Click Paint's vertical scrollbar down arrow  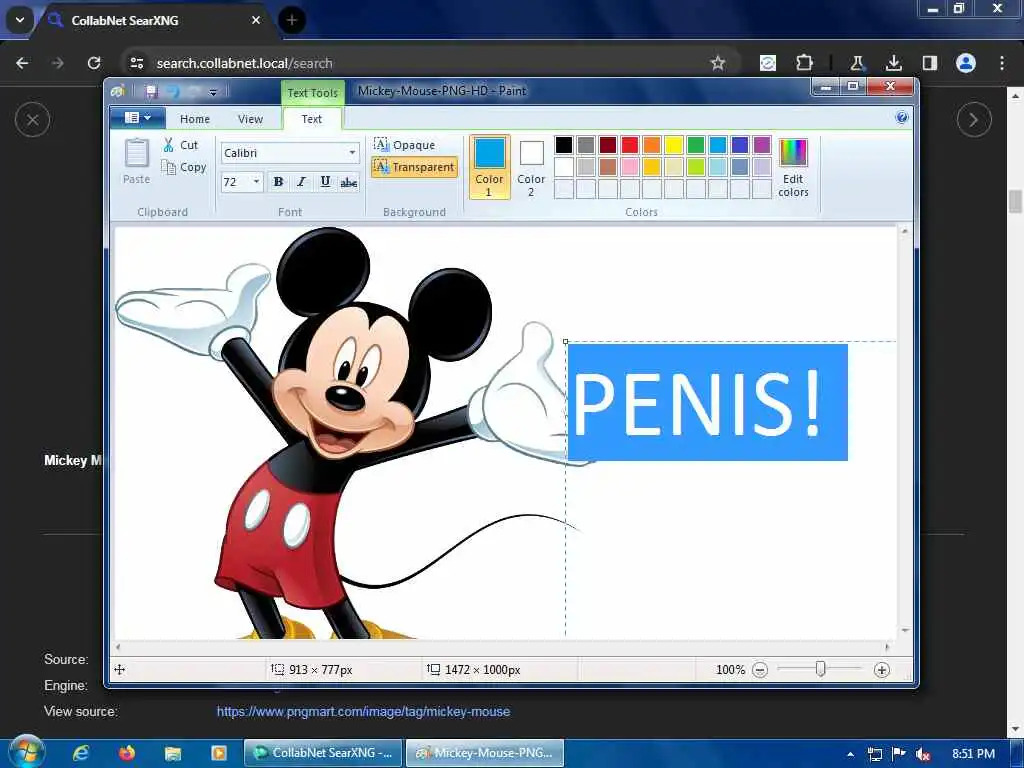pos(904,631)
